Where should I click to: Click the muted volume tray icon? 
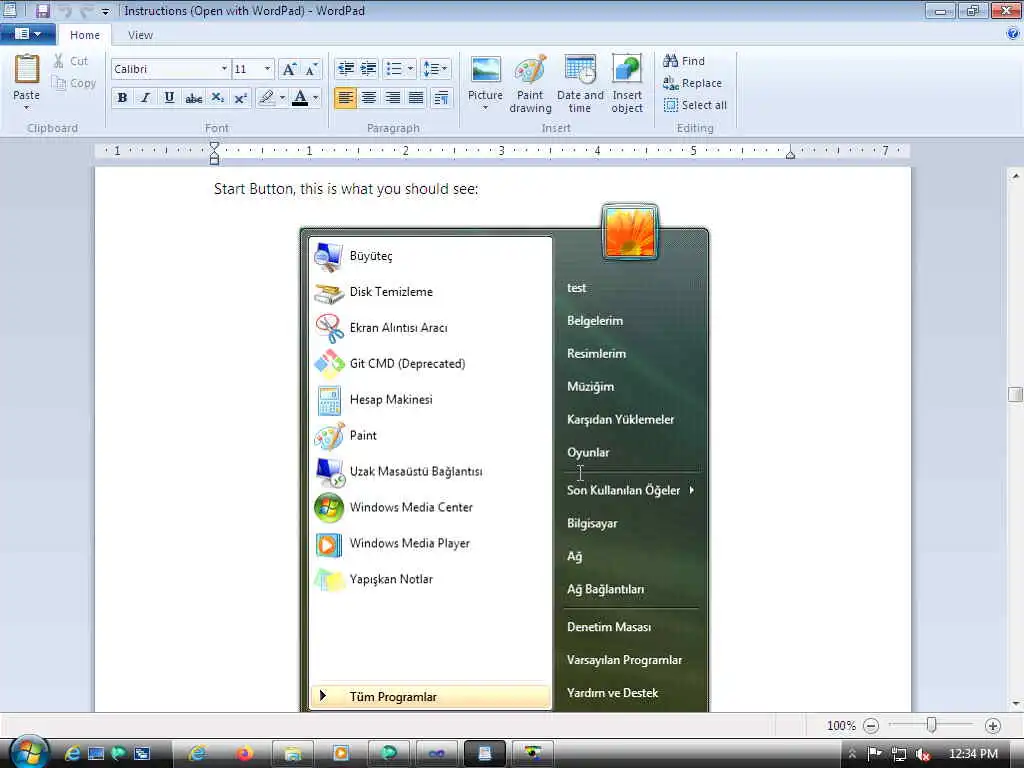(x=922, y=754)
